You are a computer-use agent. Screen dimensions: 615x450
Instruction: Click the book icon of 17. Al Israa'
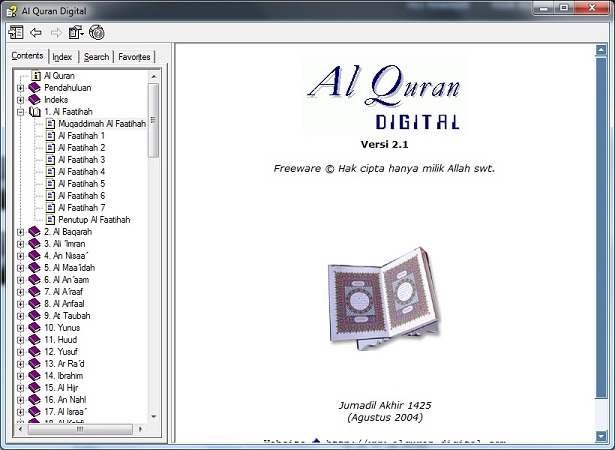coord(35,412)
